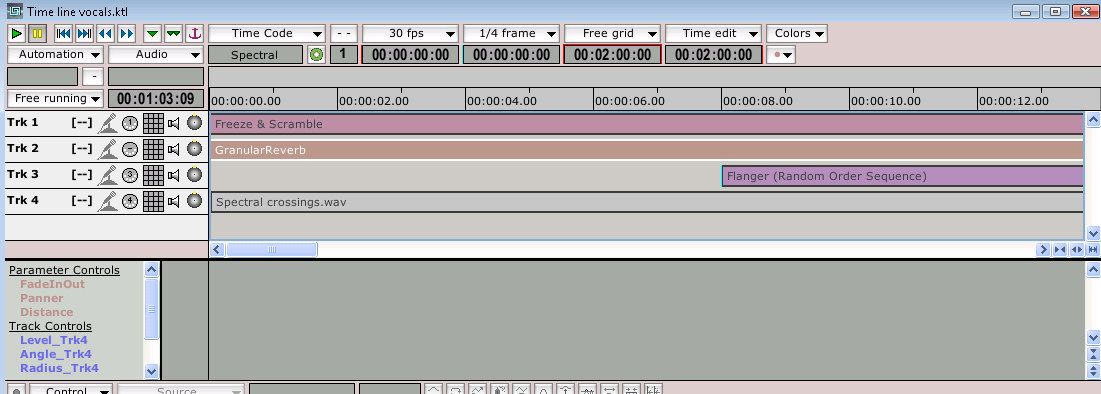Select the FadeInOut parameter control
This screenshot has height=394, width=1101.
click(x=53, y=284)
